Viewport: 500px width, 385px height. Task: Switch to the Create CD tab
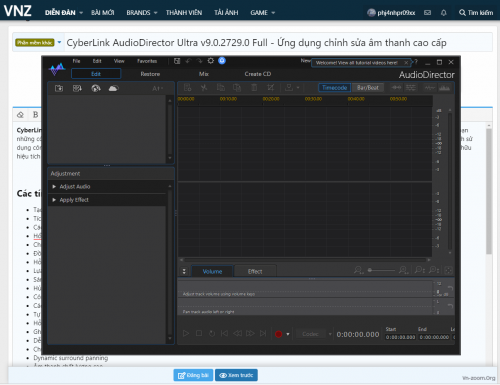pyautogui.click(x=258, y=74)
